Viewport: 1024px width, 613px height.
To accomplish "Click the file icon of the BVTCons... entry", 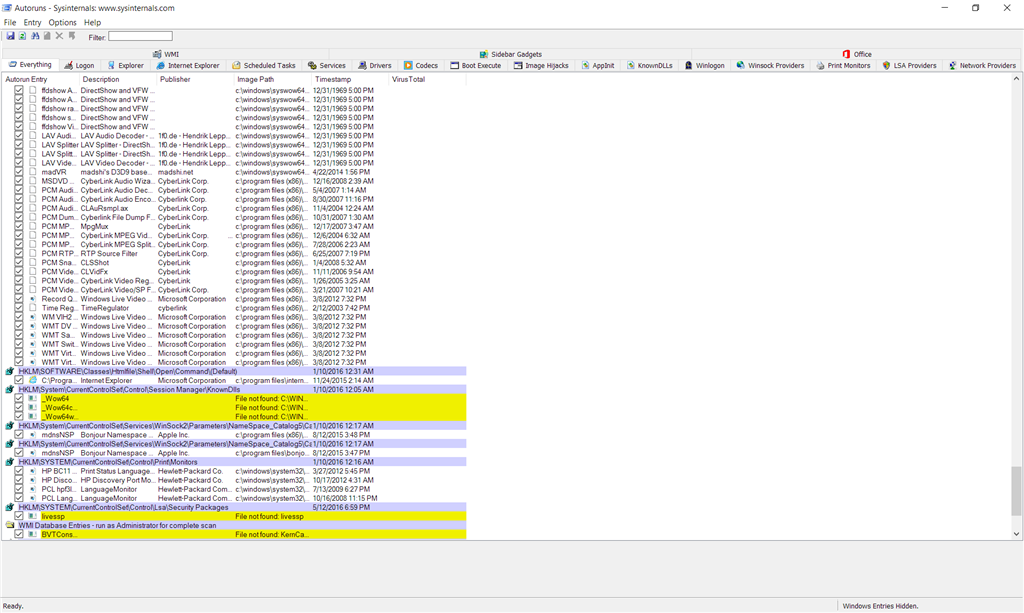I will point(33,535).
